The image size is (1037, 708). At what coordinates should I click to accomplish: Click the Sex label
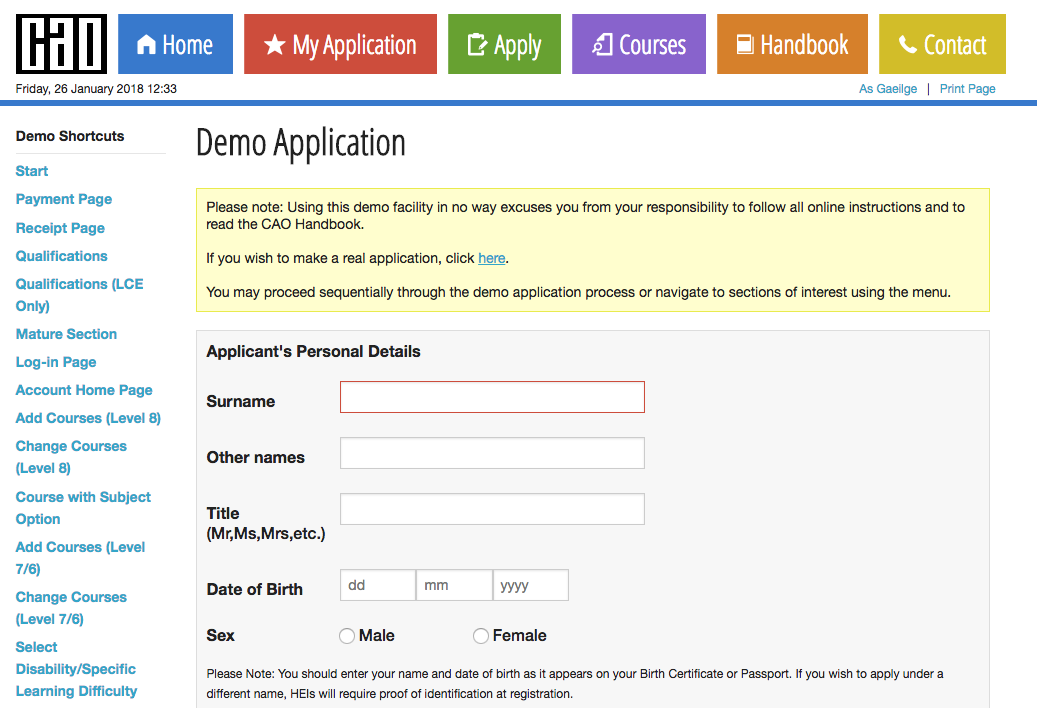[x=220, y=635]
